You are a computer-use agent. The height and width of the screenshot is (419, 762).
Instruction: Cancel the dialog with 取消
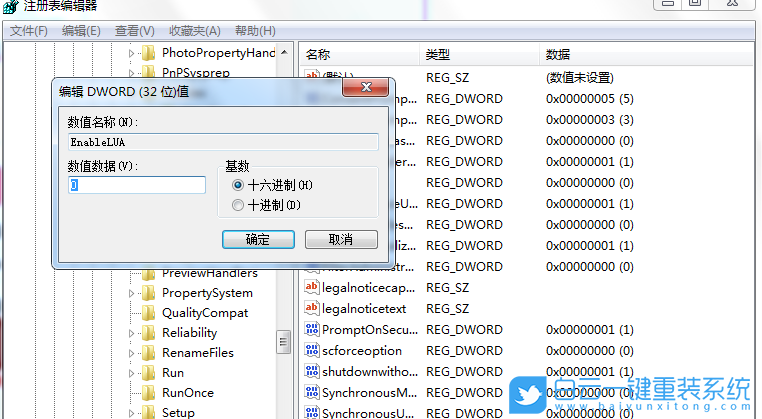(x=341, y=240)
